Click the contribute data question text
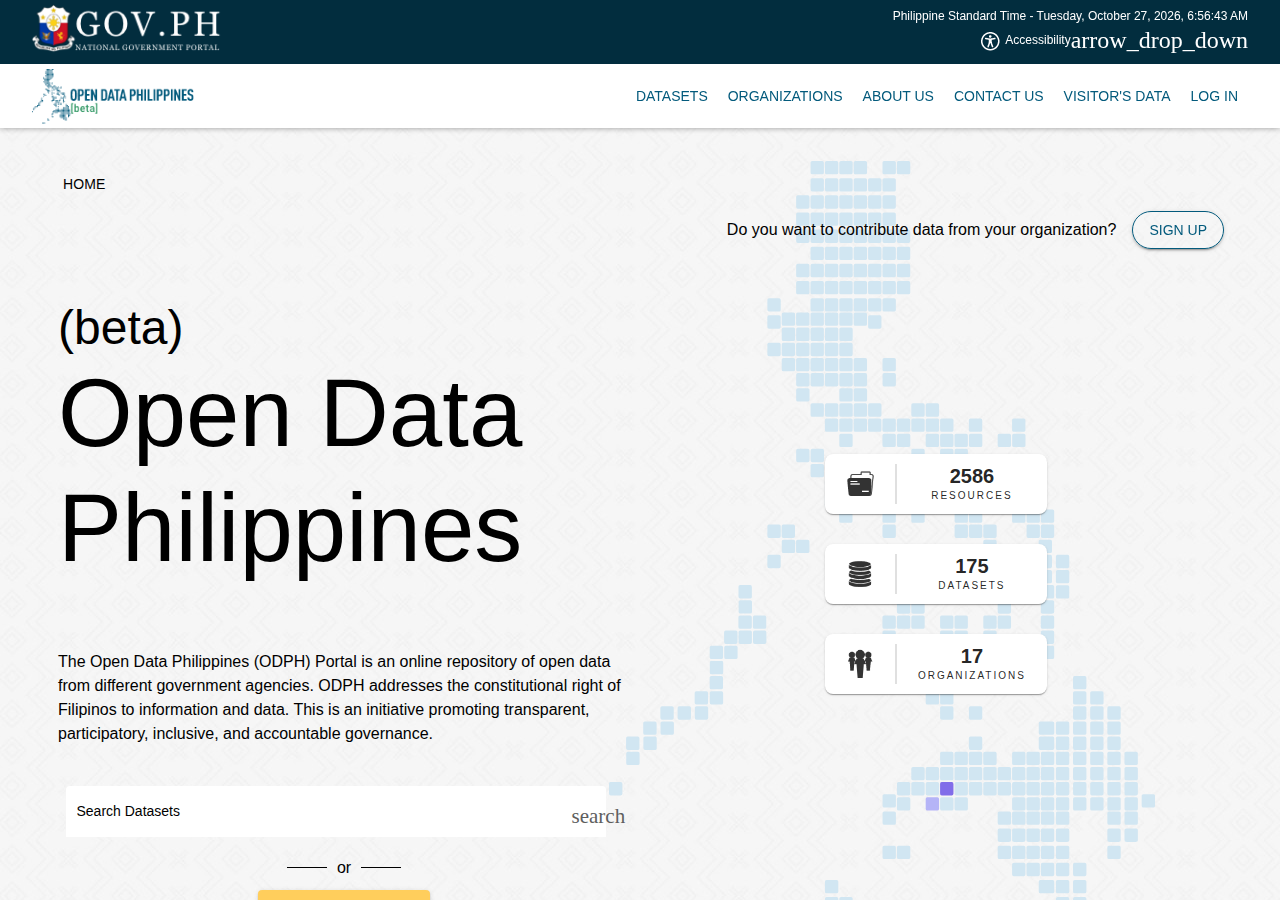 [922, 230]
